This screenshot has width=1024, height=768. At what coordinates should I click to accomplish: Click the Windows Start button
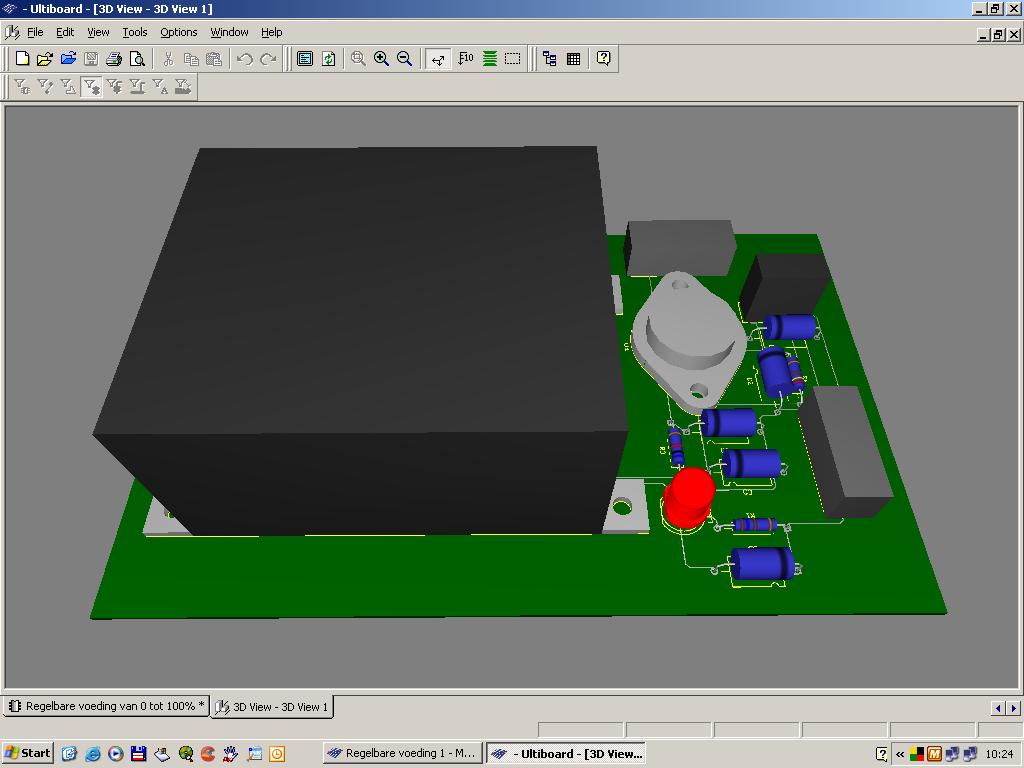(x=28, y=753)
